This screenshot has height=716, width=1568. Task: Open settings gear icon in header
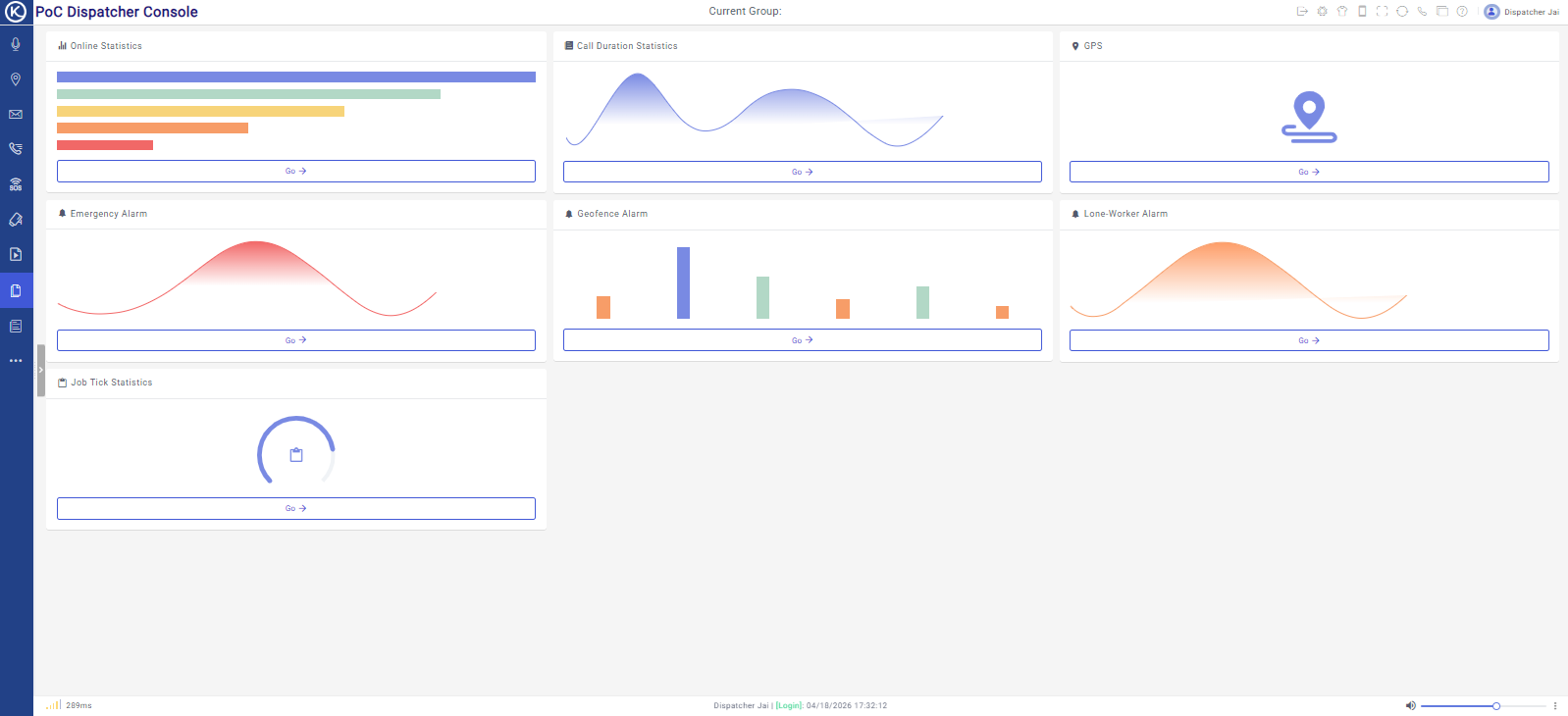[1322, 12]
